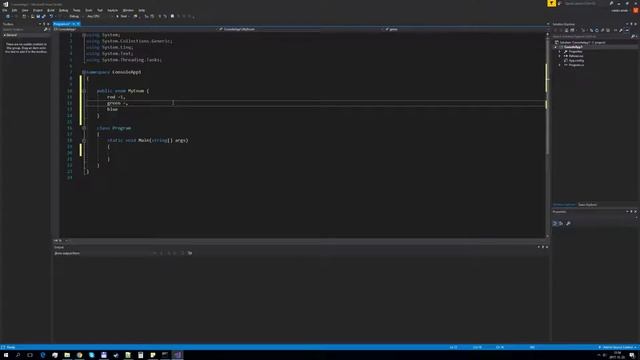
Task: Expand the References node in Solution Explorer
Action: 560,56
